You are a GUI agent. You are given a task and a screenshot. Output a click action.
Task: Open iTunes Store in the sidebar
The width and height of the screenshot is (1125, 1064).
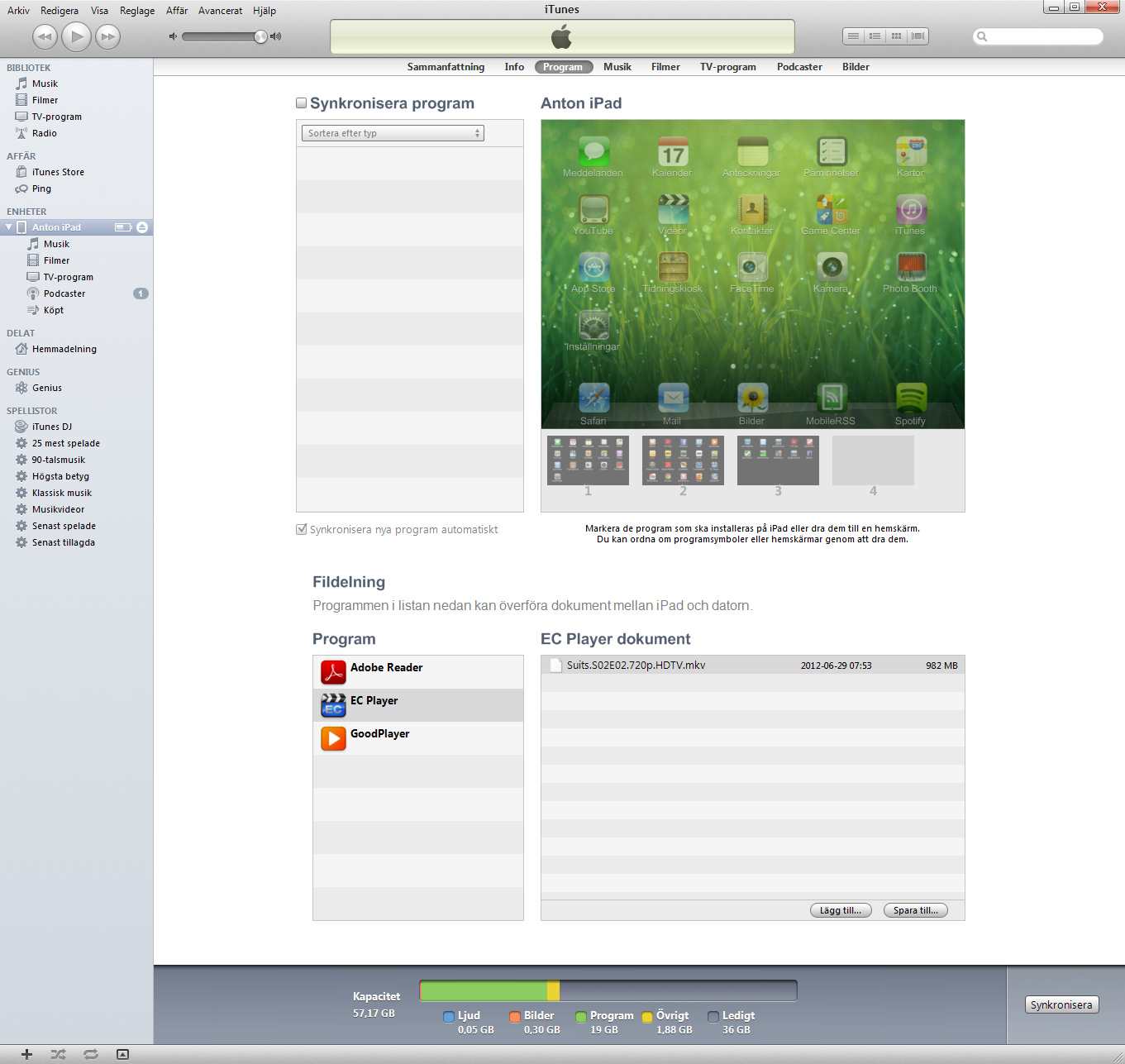pyautogui.click(x=58, y=172)
